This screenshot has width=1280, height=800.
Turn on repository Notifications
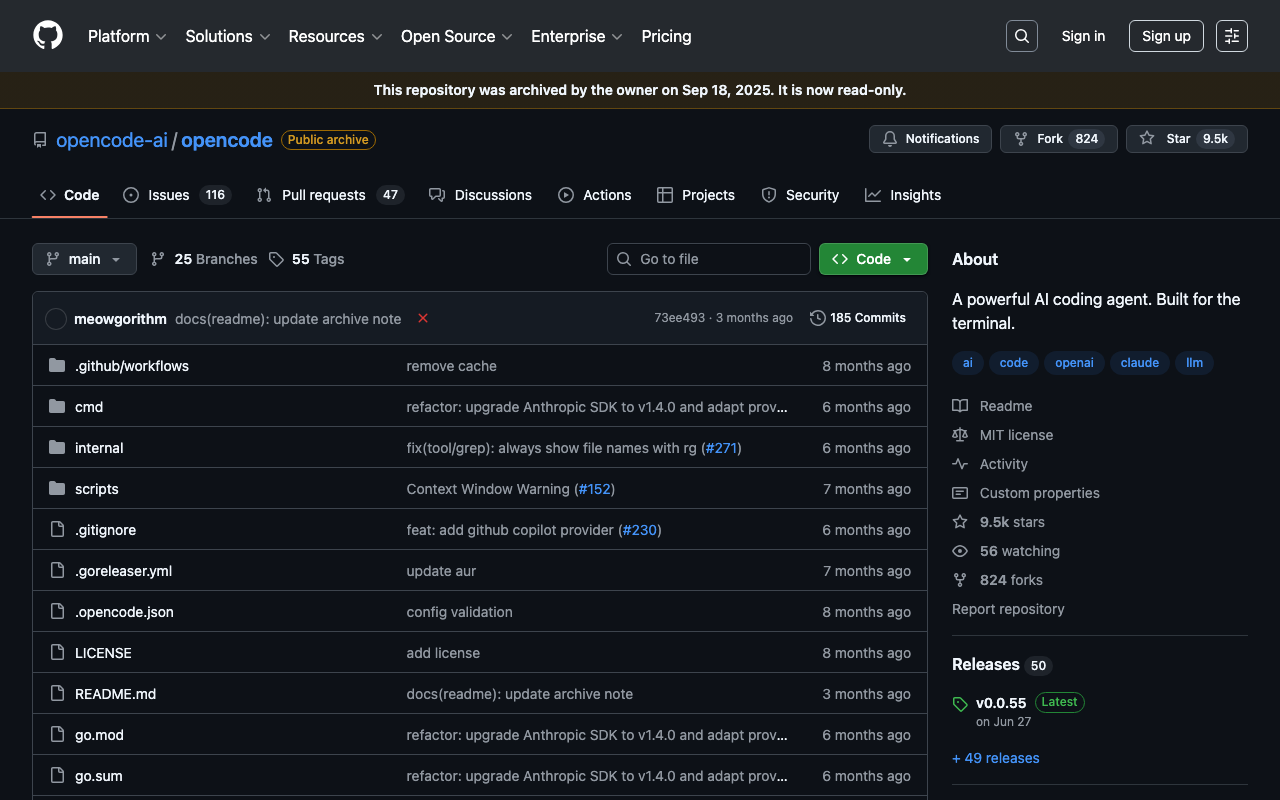coord(930,139)
